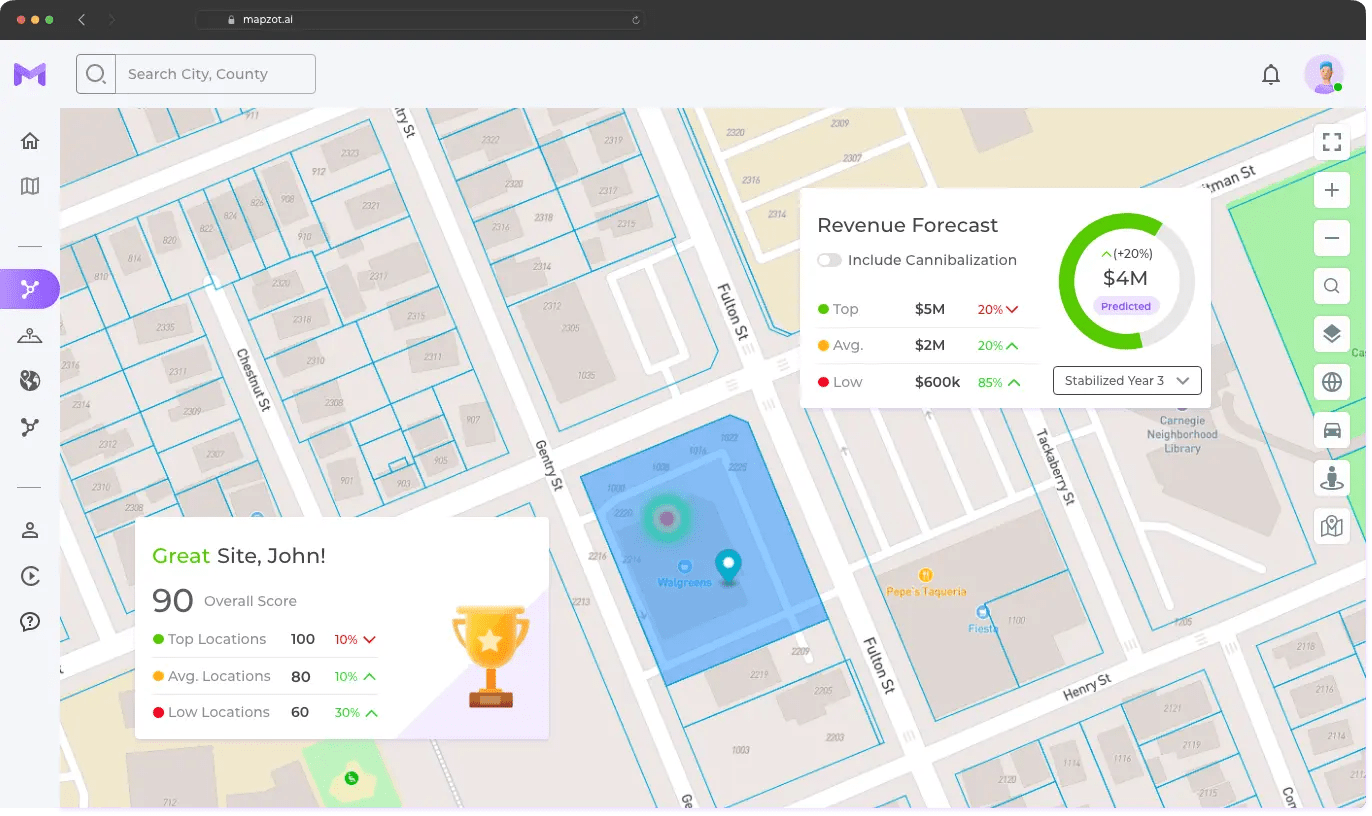Open the Stabilized Year 3 dropdown
1372x816 pixels.
click(x=1127, y=380)
